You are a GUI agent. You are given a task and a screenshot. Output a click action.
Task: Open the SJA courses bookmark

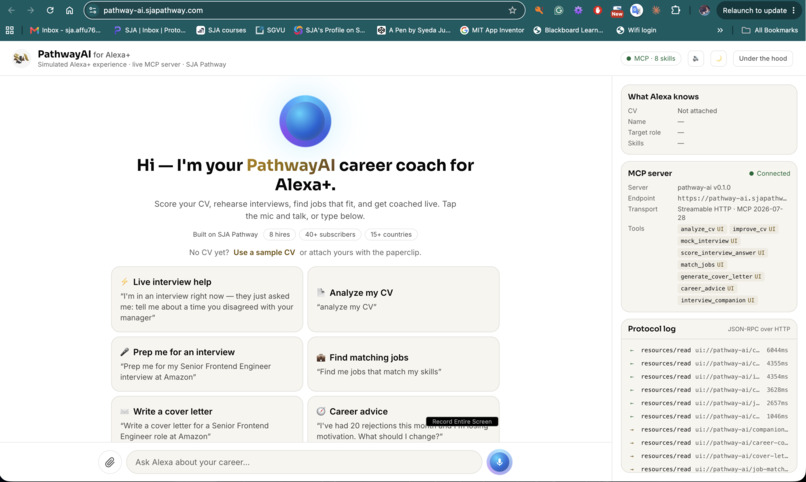pyautogui.click(x=221, y=30)
